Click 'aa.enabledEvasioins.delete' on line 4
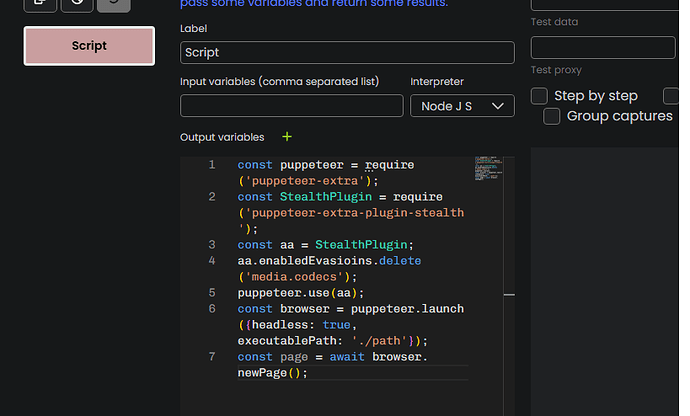Screen dimensions: 690x416 pos(329,261)
